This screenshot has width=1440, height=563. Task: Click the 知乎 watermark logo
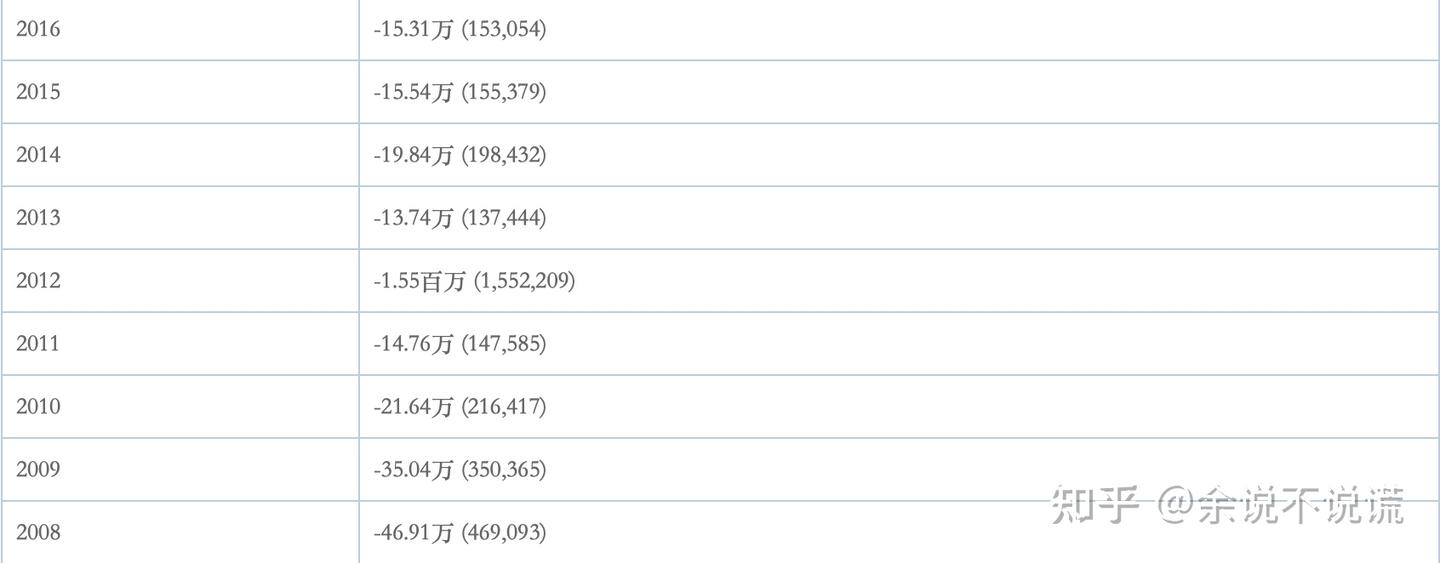point(1096,506)
